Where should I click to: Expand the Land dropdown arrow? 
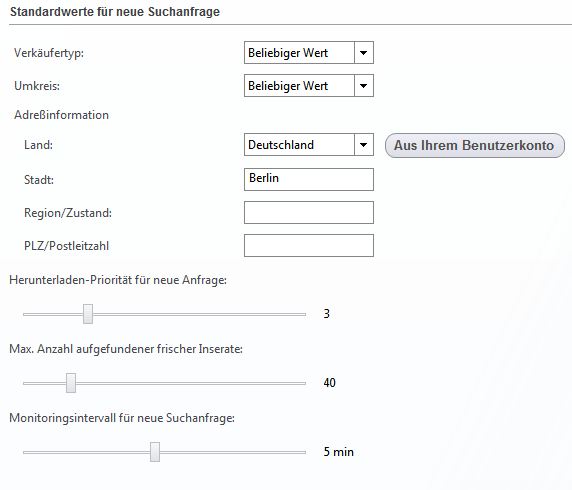364,145
